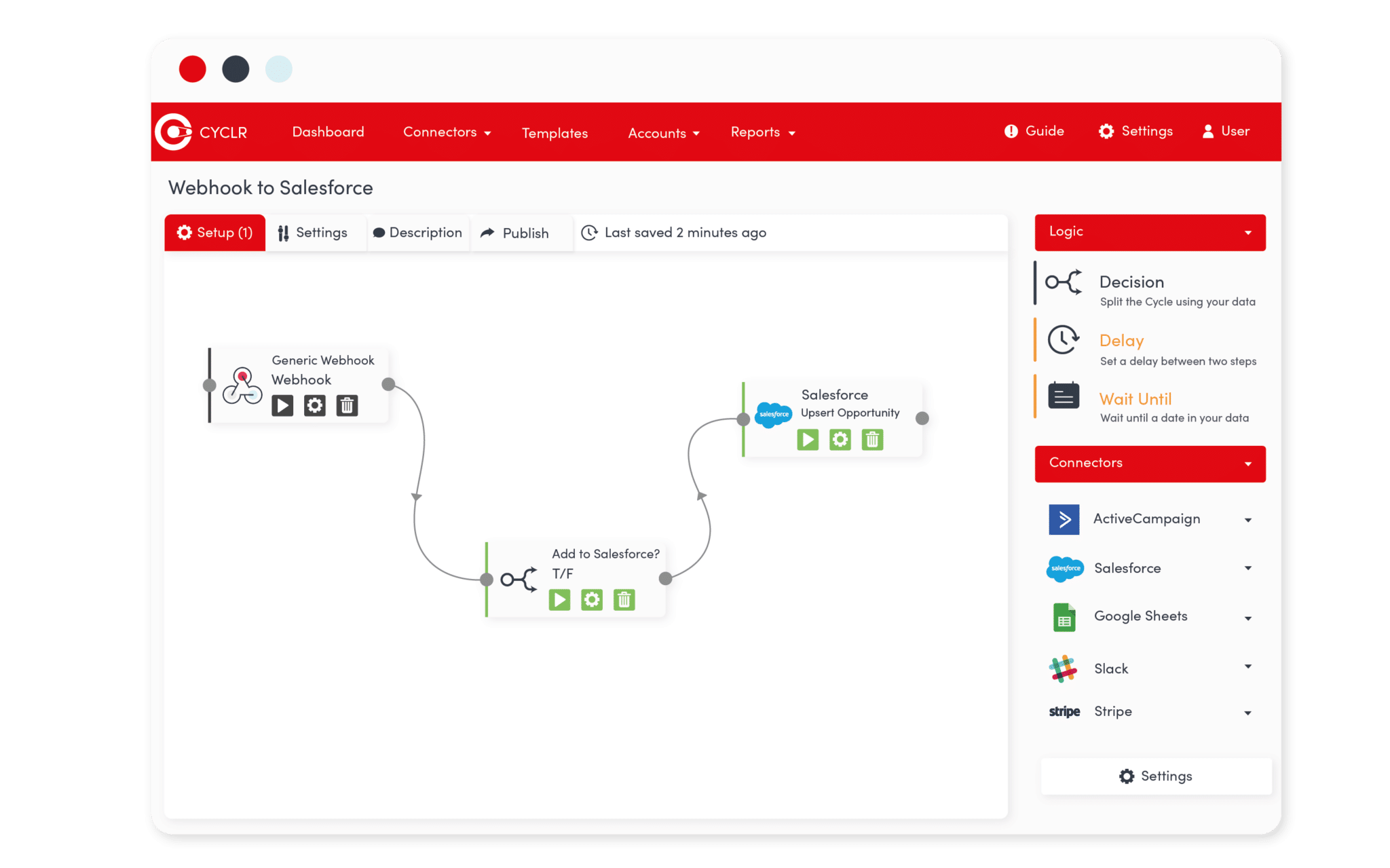Click the decision step output connection dot
Viewport: 1390px width, 868px height.
tap(666, 578)
